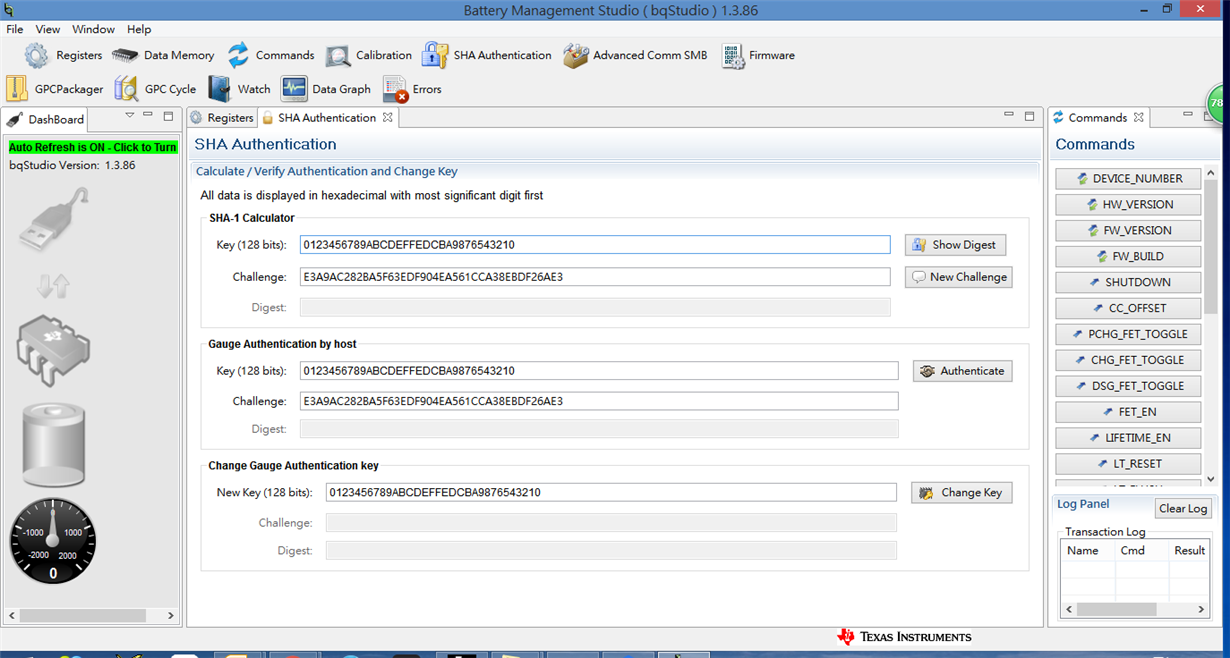Launch GPC Cycle tool
Viewport: 1230px width, 658px height.
click(155, 89)
